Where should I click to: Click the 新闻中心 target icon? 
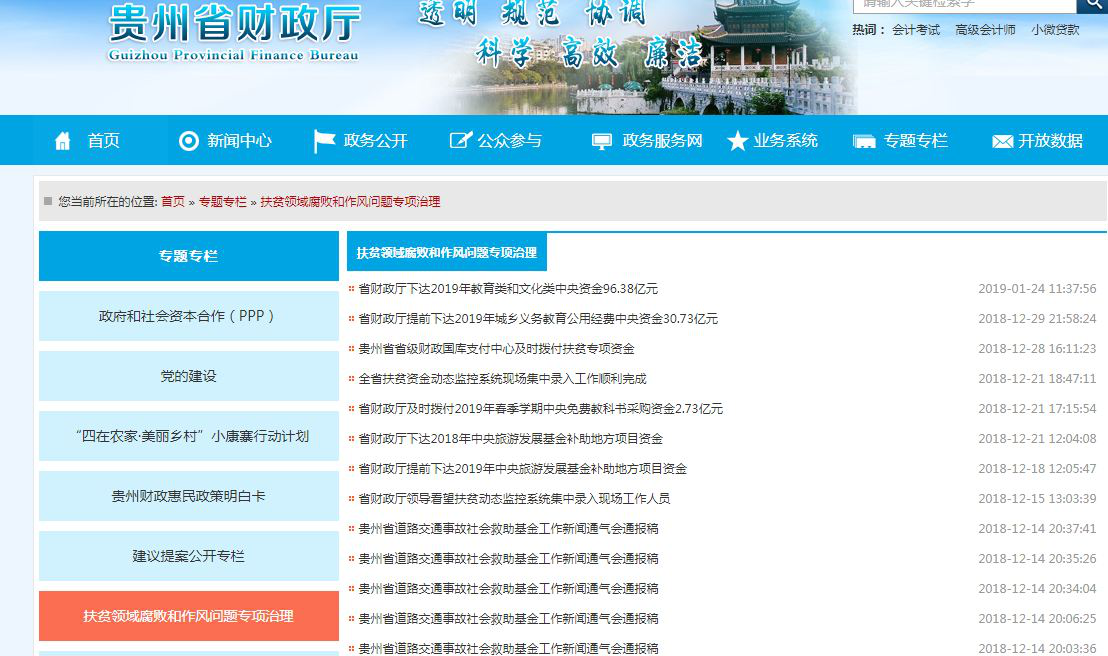189,141
